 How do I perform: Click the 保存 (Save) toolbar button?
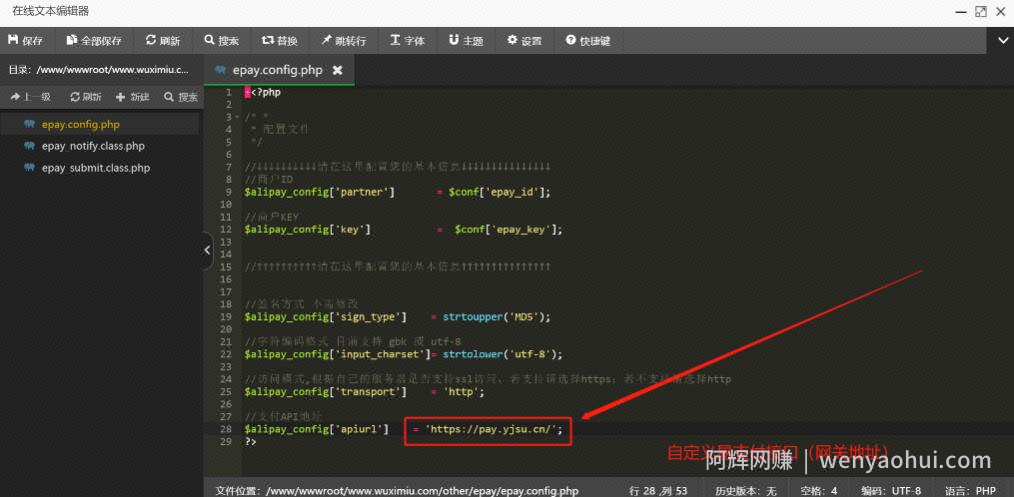click(25, 41)
